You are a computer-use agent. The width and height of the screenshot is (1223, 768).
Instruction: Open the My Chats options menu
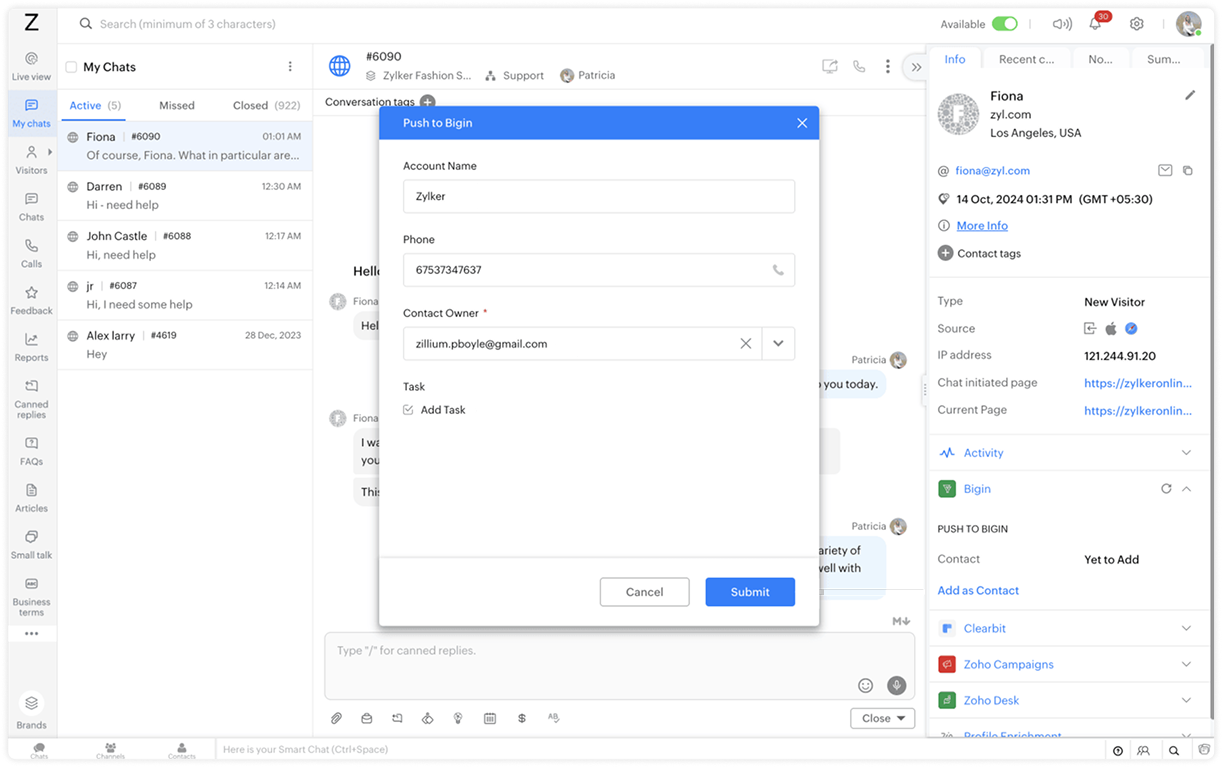pyautogui.click(x=290, y=67)
